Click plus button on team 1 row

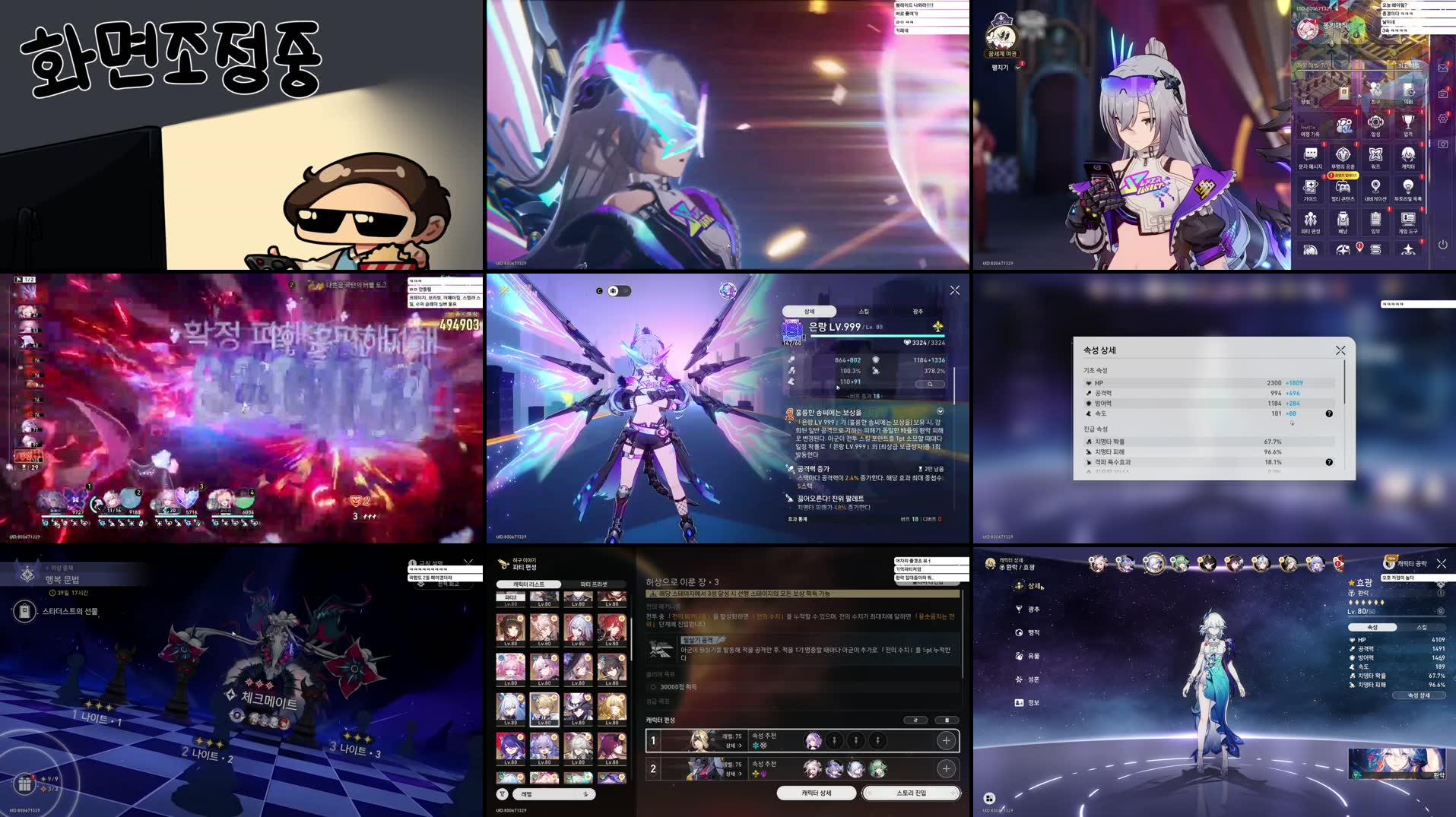coord(946,740)
